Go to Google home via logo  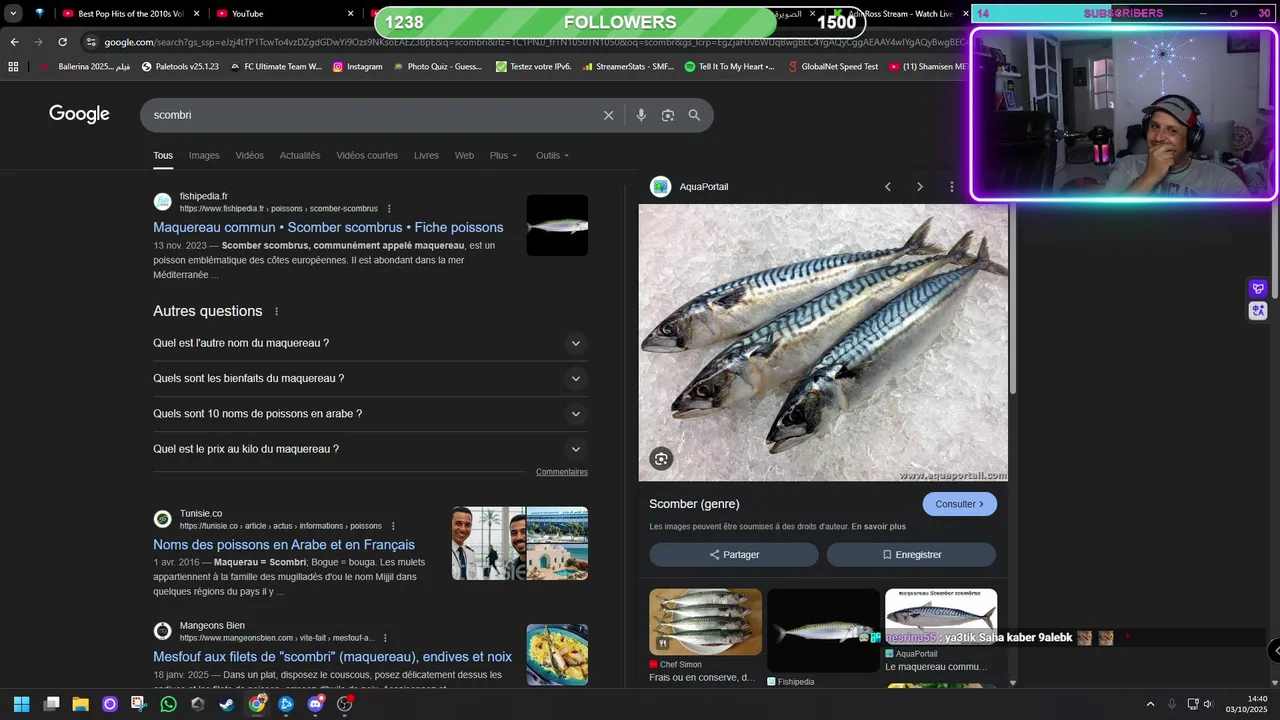79,114
